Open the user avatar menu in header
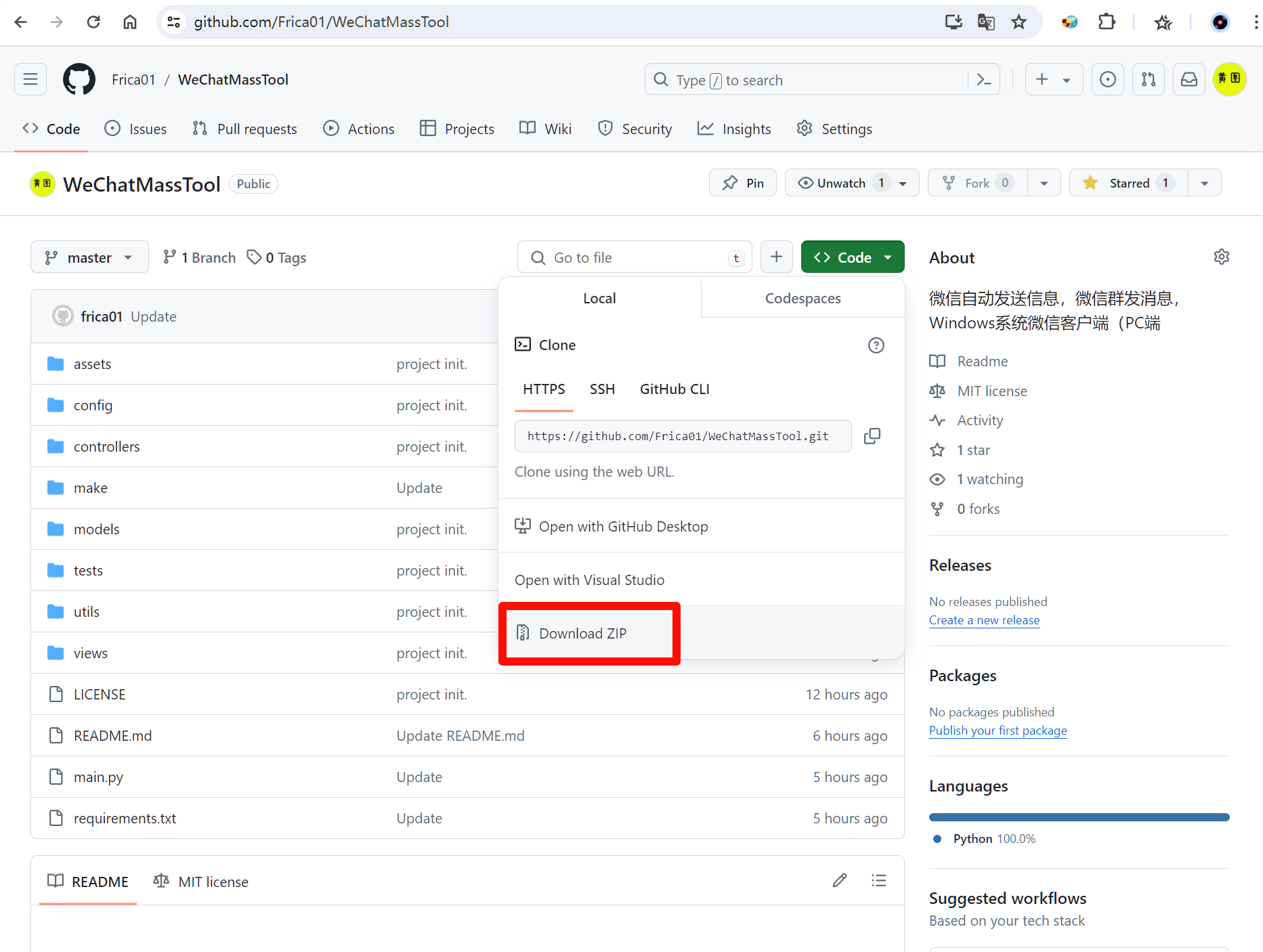This screenshot has height=952, width=1263. pos(1230,80)
